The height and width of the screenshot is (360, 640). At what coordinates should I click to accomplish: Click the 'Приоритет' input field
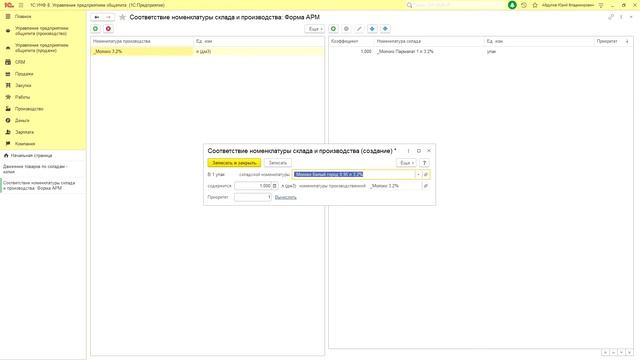point(253,197)
